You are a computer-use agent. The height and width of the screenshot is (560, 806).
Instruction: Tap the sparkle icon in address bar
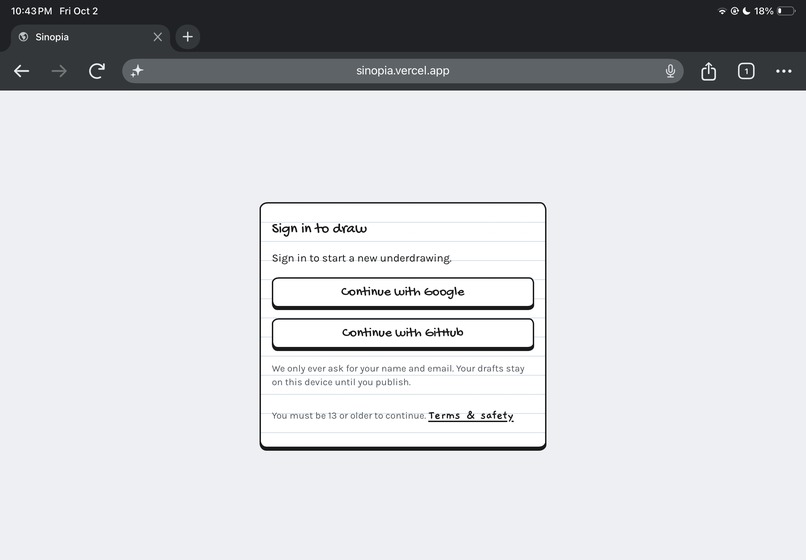(x=137, y=71)
